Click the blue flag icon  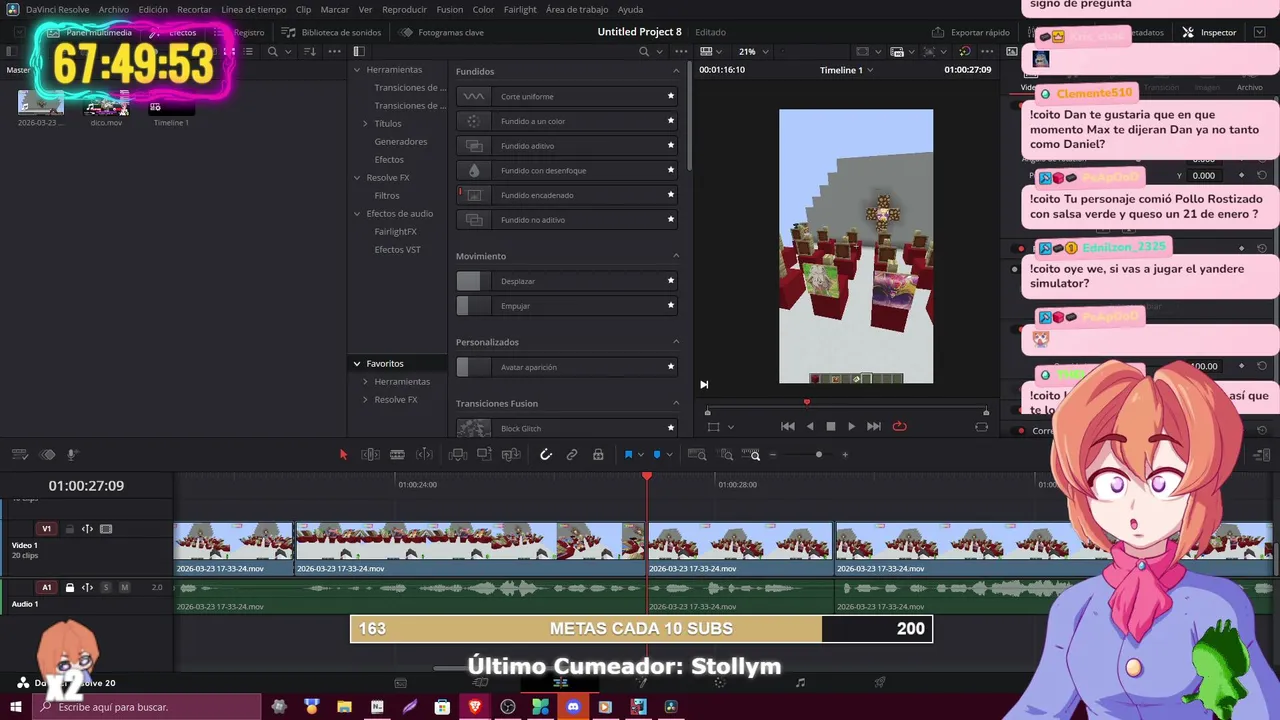[x=628, y=454]
